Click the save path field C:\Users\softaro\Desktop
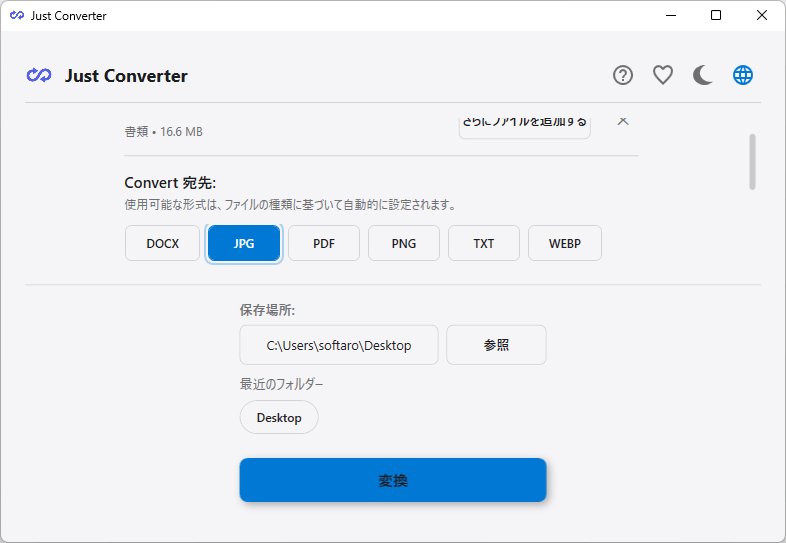The width and height of the screenshot is (786, 543). click(x=339, y=345)
